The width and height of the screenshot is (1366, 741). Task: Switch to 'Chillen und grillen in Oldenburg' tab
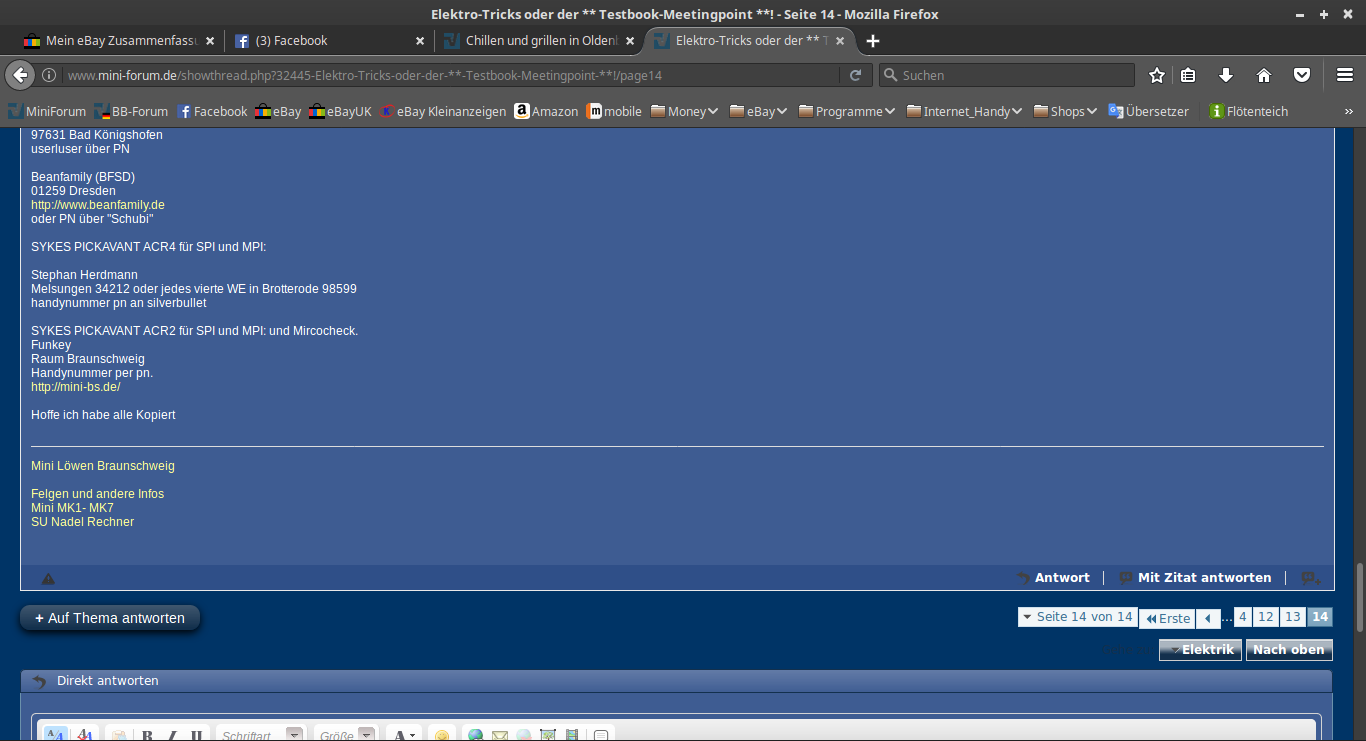coord(540,41)
